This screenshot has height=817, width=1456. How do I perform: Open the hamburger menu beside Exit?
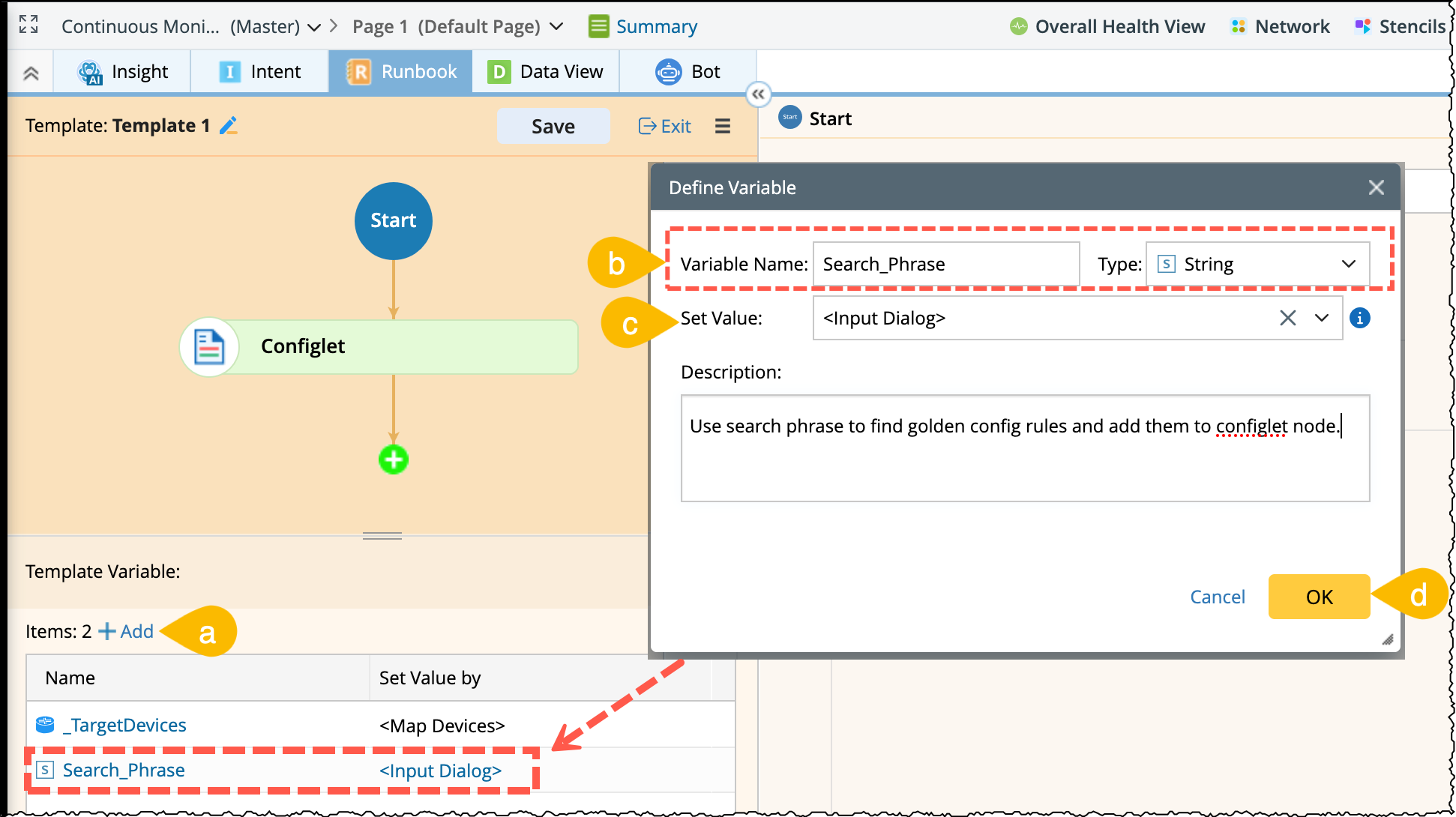(722, 126)
